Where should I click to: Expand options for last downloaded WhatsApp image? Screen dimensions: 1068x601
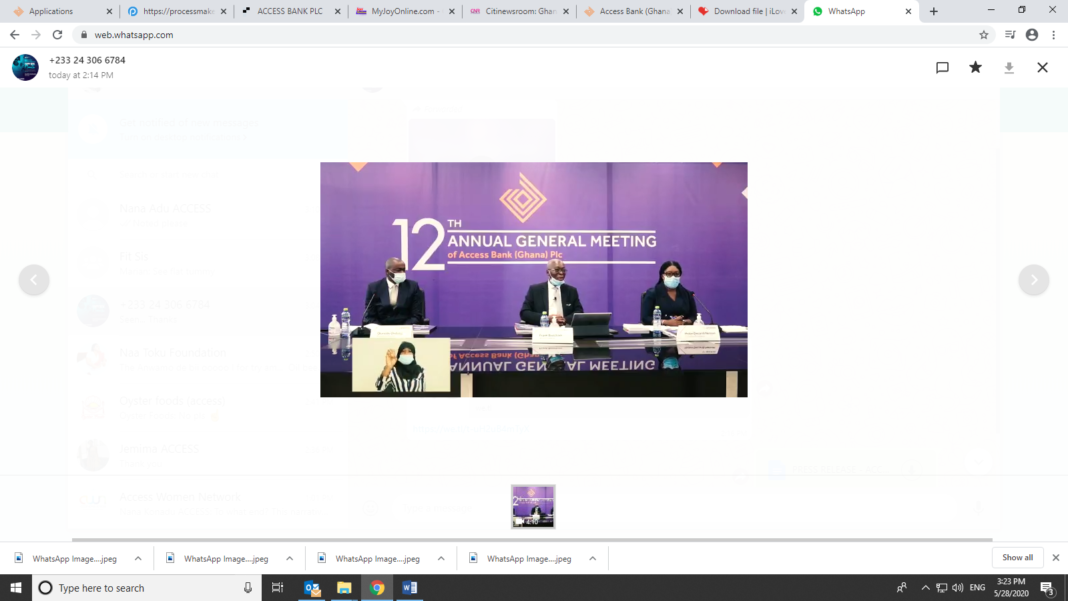[593, 558]
